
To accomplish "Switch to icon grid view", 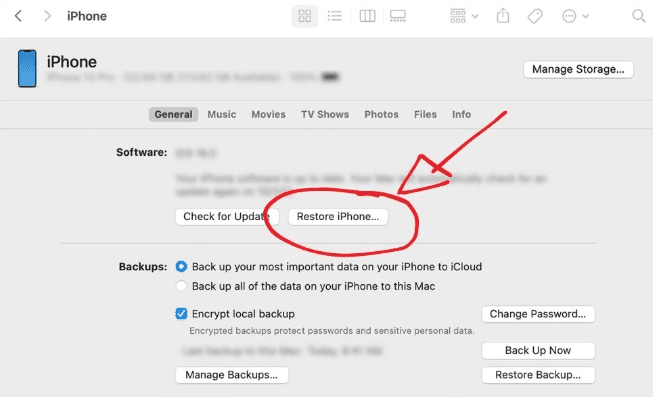I will [x=305, y=16].
